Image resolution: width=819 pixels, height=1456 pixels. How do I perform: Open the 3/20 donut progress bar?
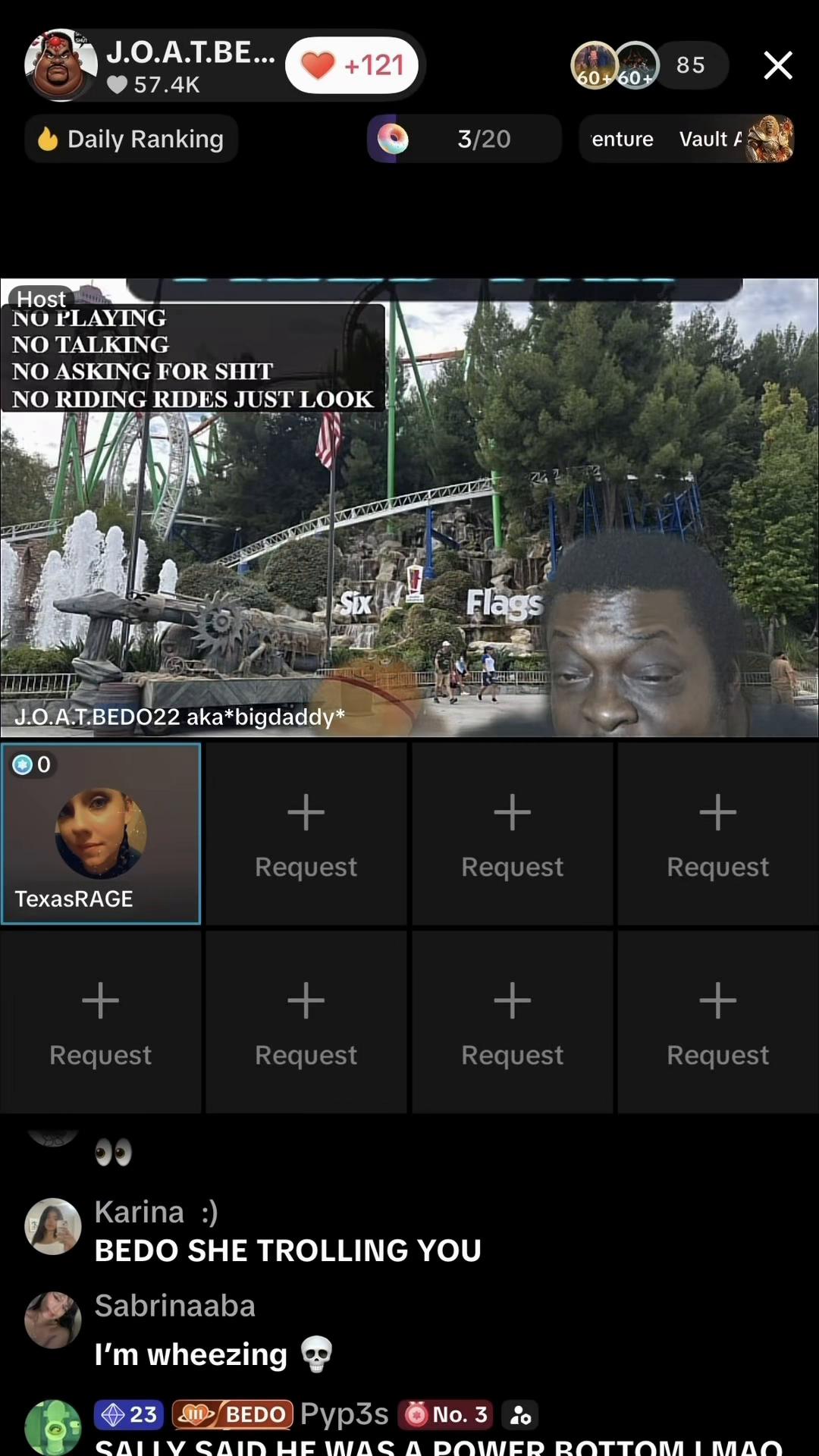pyautogui.click(x=464, y=139)
